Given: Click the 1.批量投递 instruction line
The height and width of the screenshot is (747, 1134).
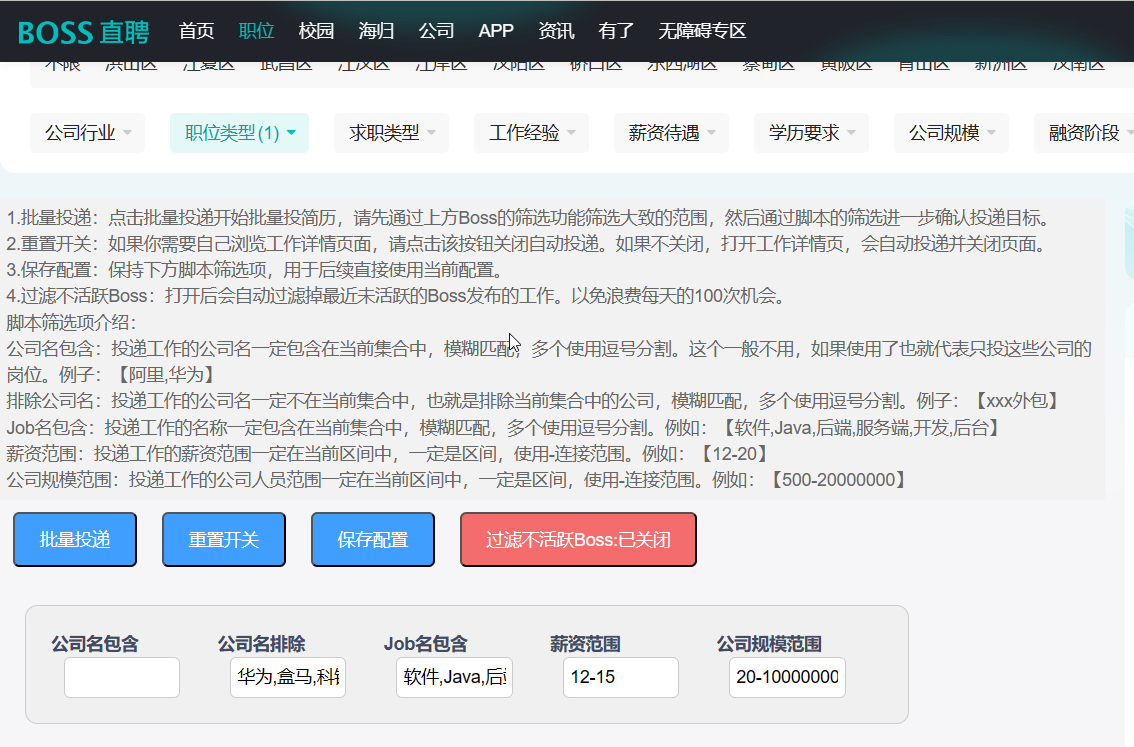Looking at the screenshot, I should (x=529, y=218).
